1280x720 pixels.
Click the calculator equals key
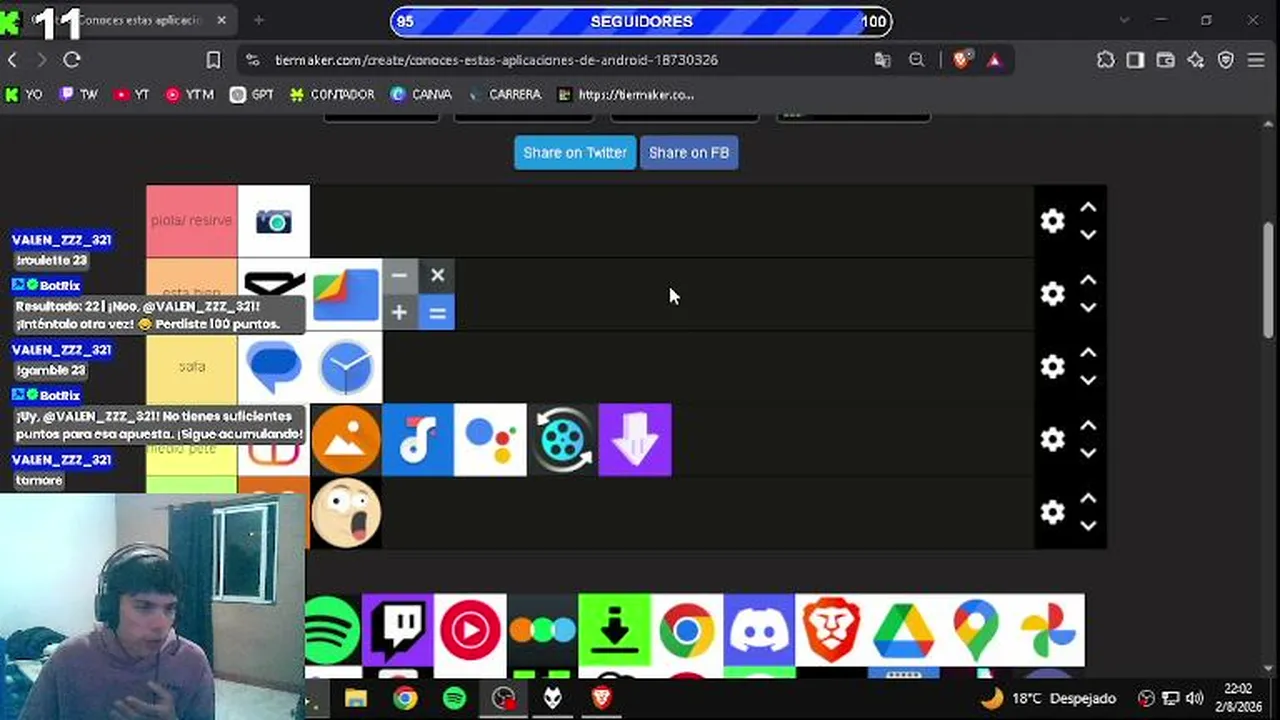(437, 313)
